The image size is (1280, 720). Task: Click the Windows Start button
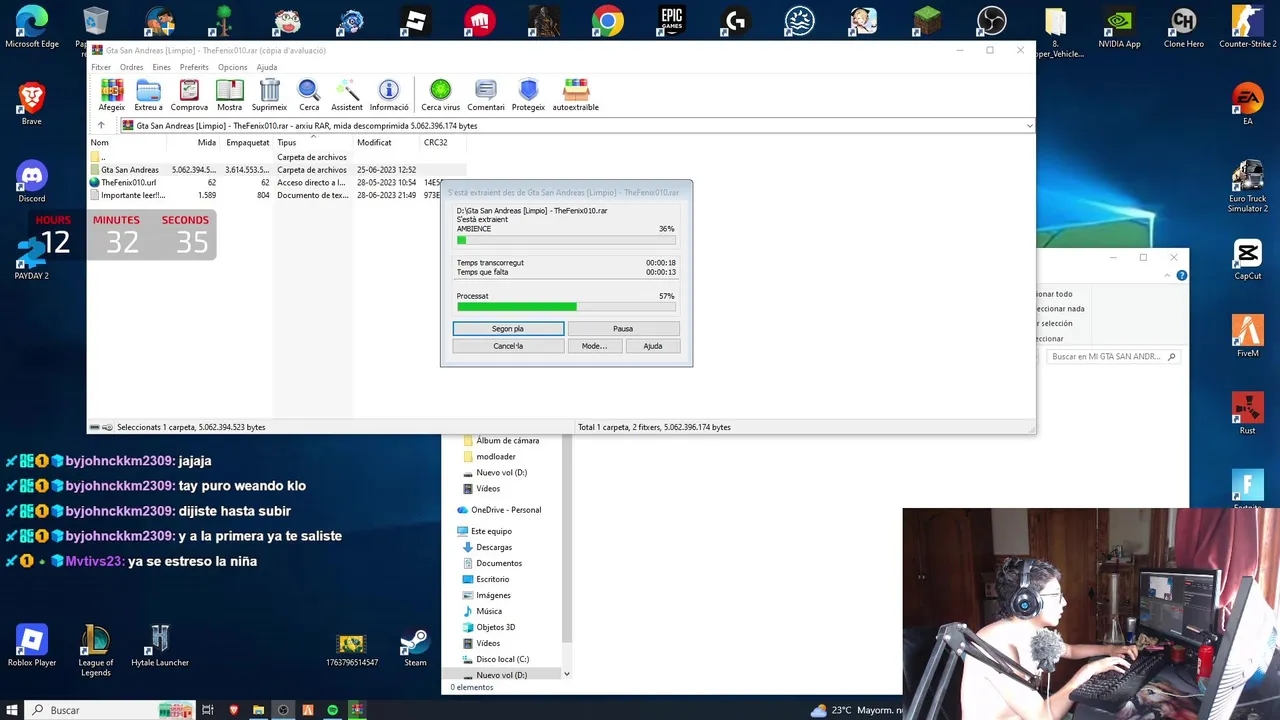(x=12, y=710)
